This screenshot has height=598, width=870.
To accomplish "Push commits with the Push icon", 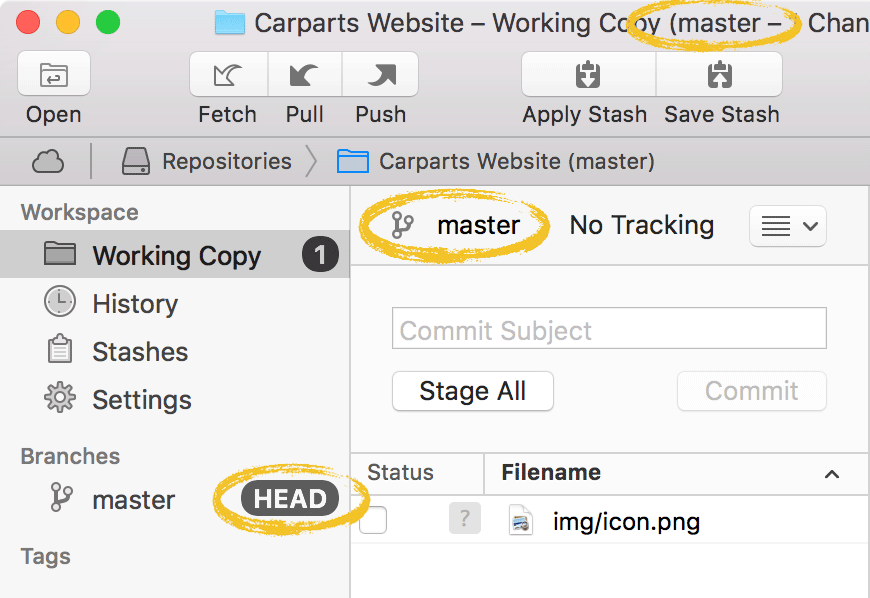I will click(x=380, y=75).
